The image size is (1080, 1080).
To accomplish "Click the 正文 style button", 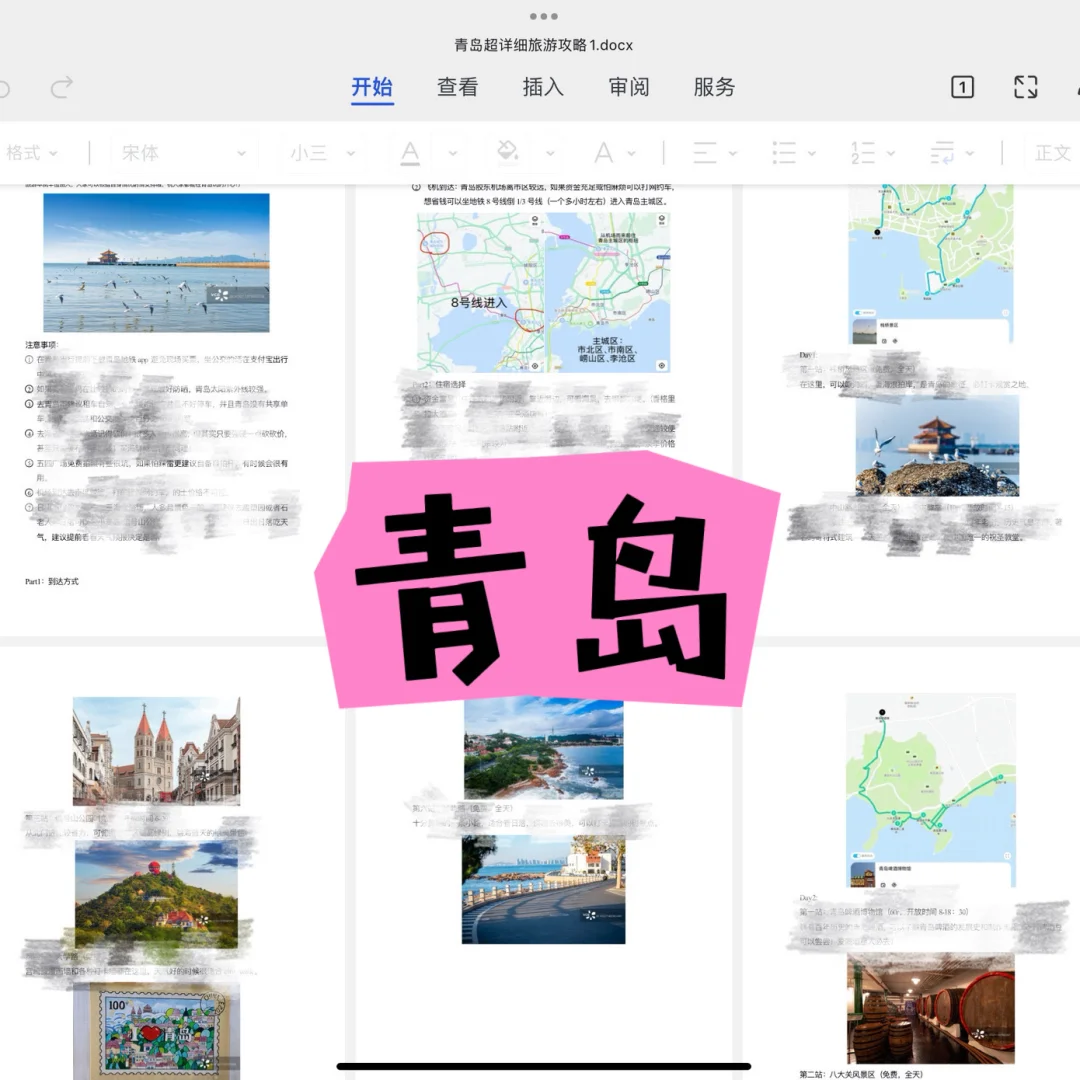I will [x=1054, y=152].
